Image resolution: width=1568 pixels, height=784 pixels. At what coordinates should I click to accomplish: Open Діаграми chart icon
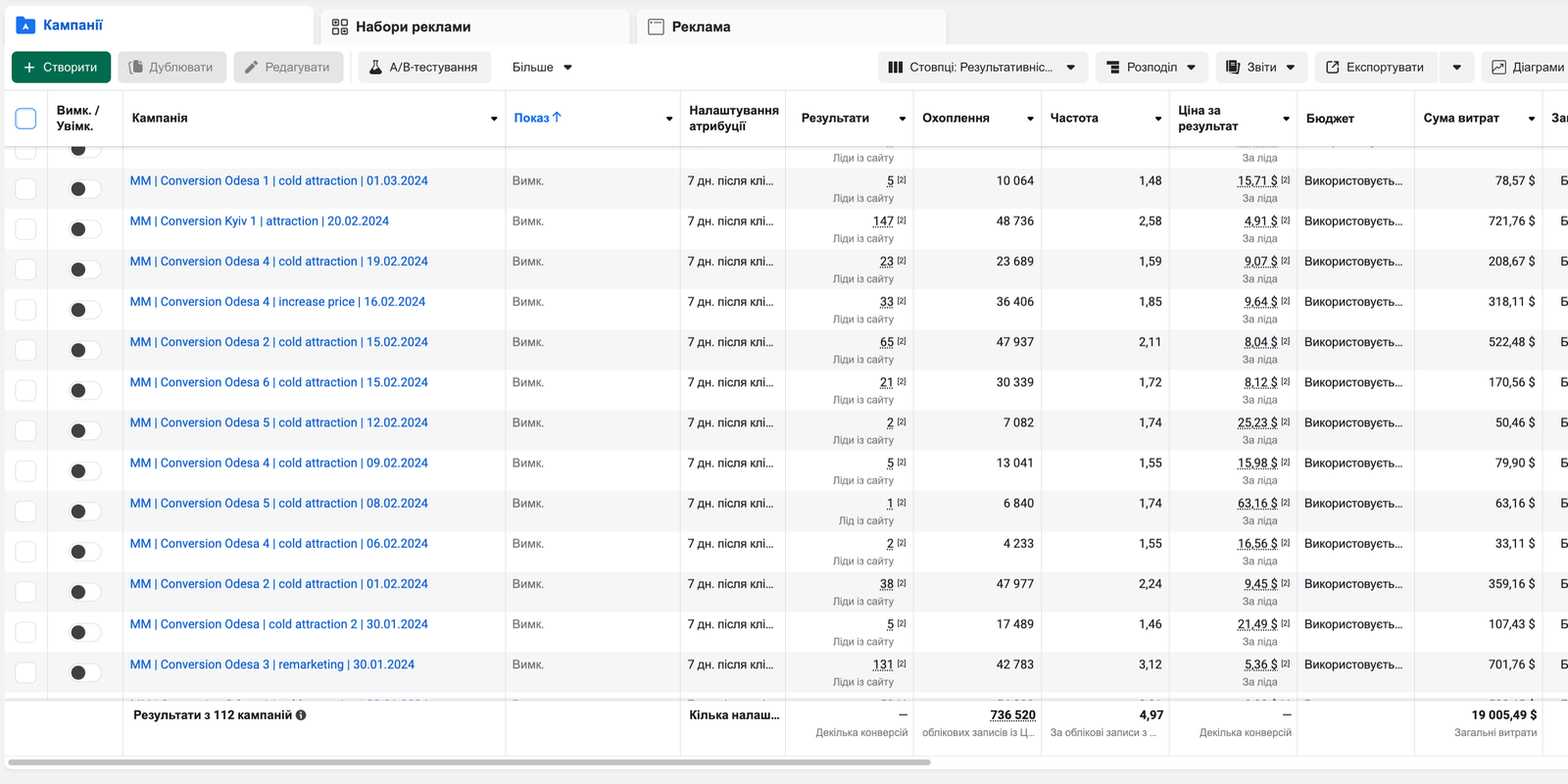click(1498, 68)
